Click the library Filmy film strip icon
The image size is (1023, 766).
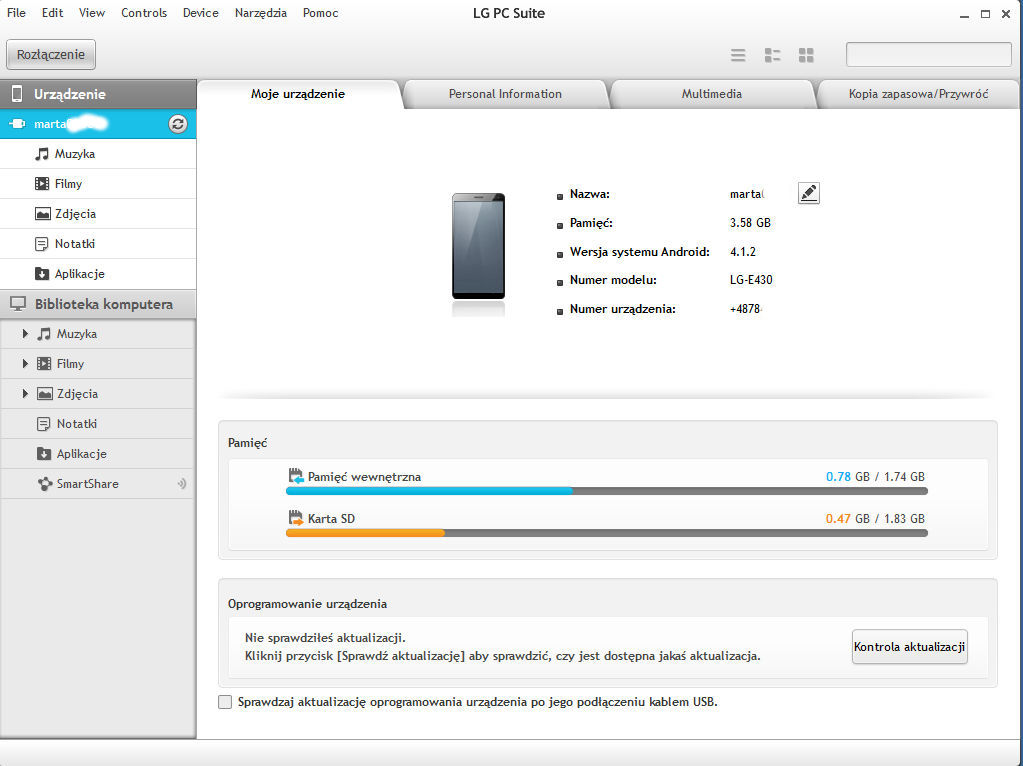pos(44,364)
